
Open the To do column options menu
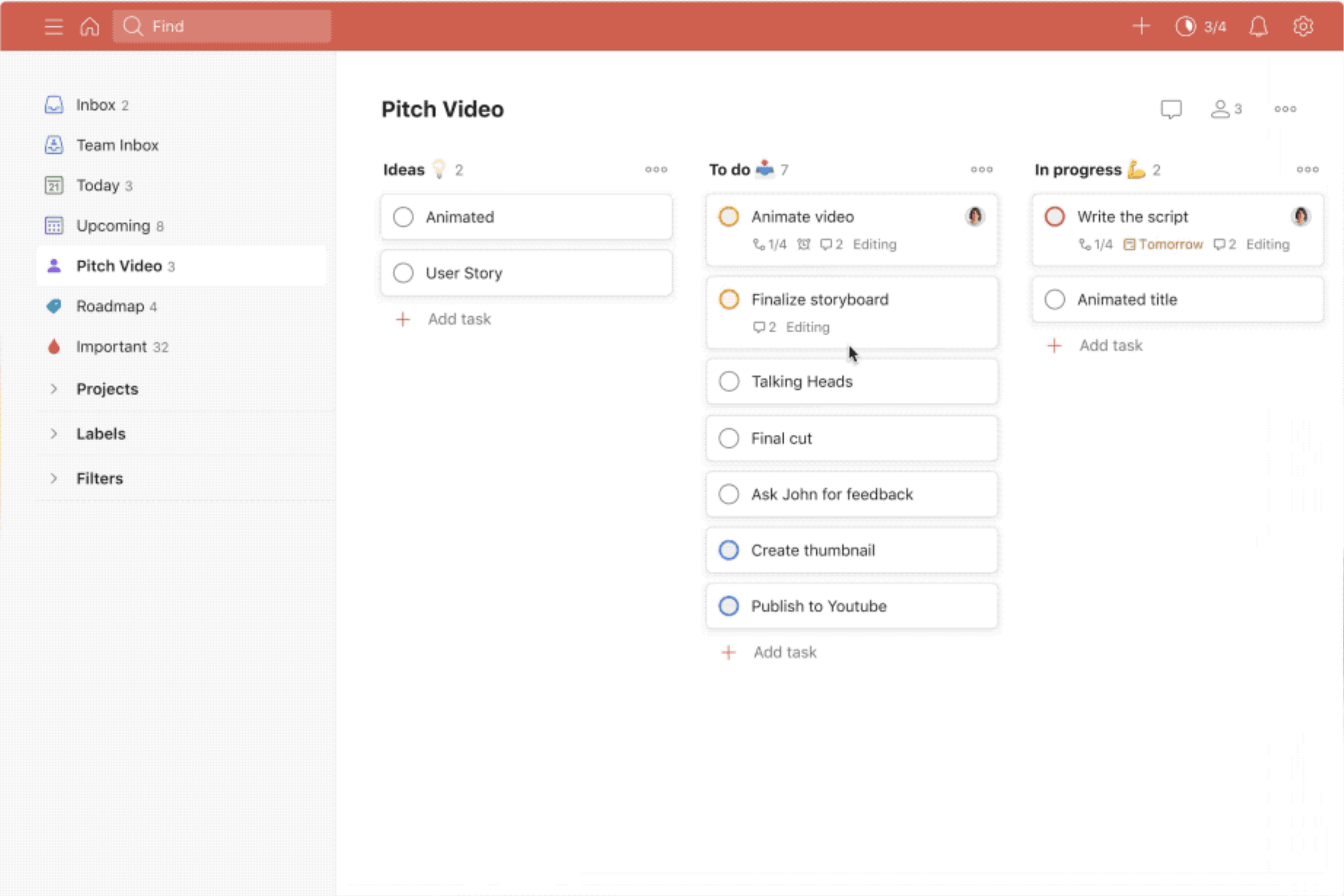pos(981,170)
